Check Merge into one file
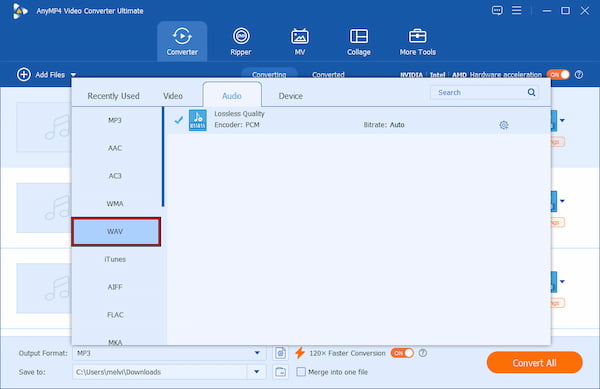Viewport: 600px width, 389px height. point(301,372)
